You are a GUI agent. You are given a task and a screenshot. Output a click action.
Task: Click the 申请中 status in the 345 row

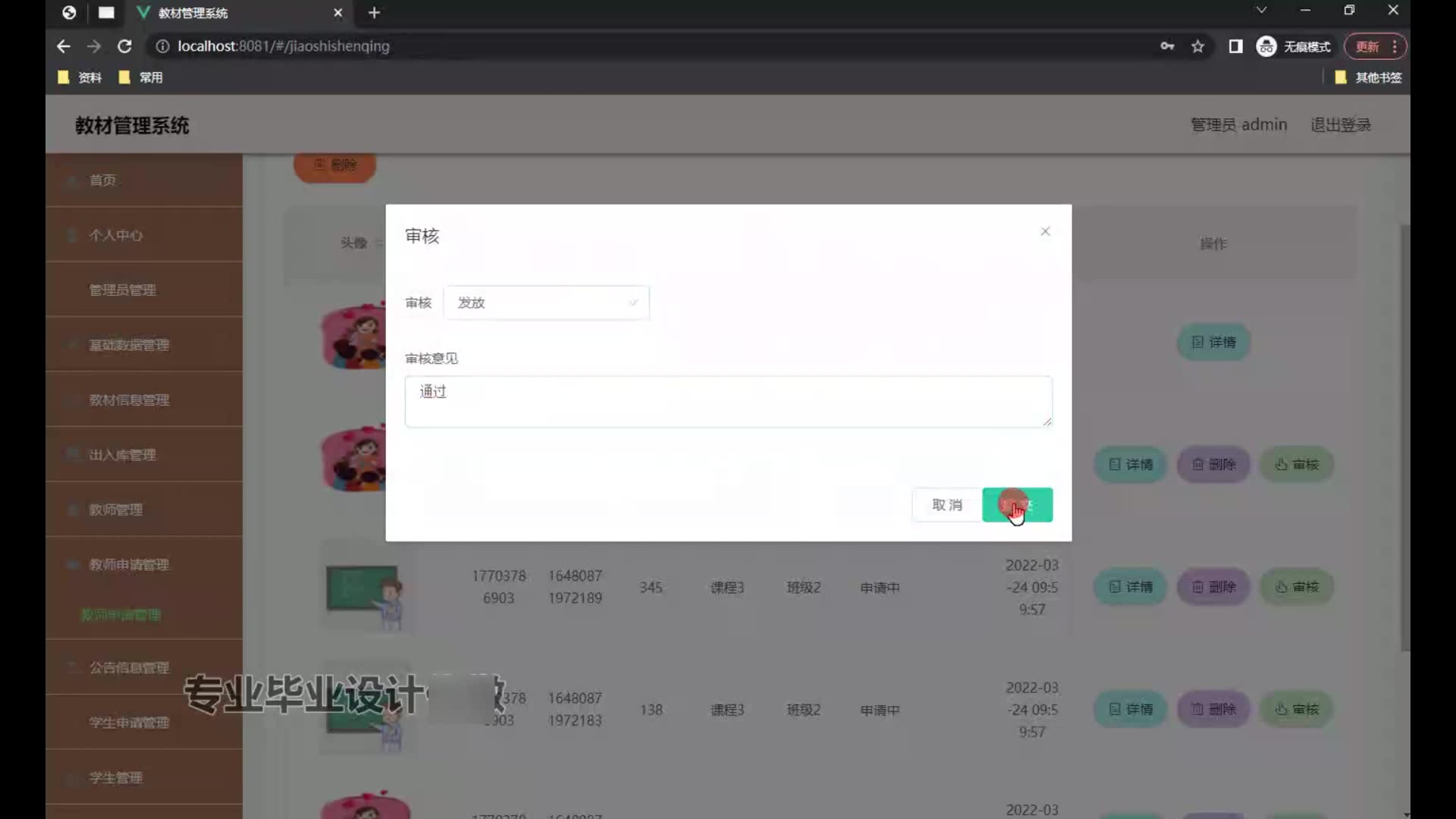(x=880, y=588)
